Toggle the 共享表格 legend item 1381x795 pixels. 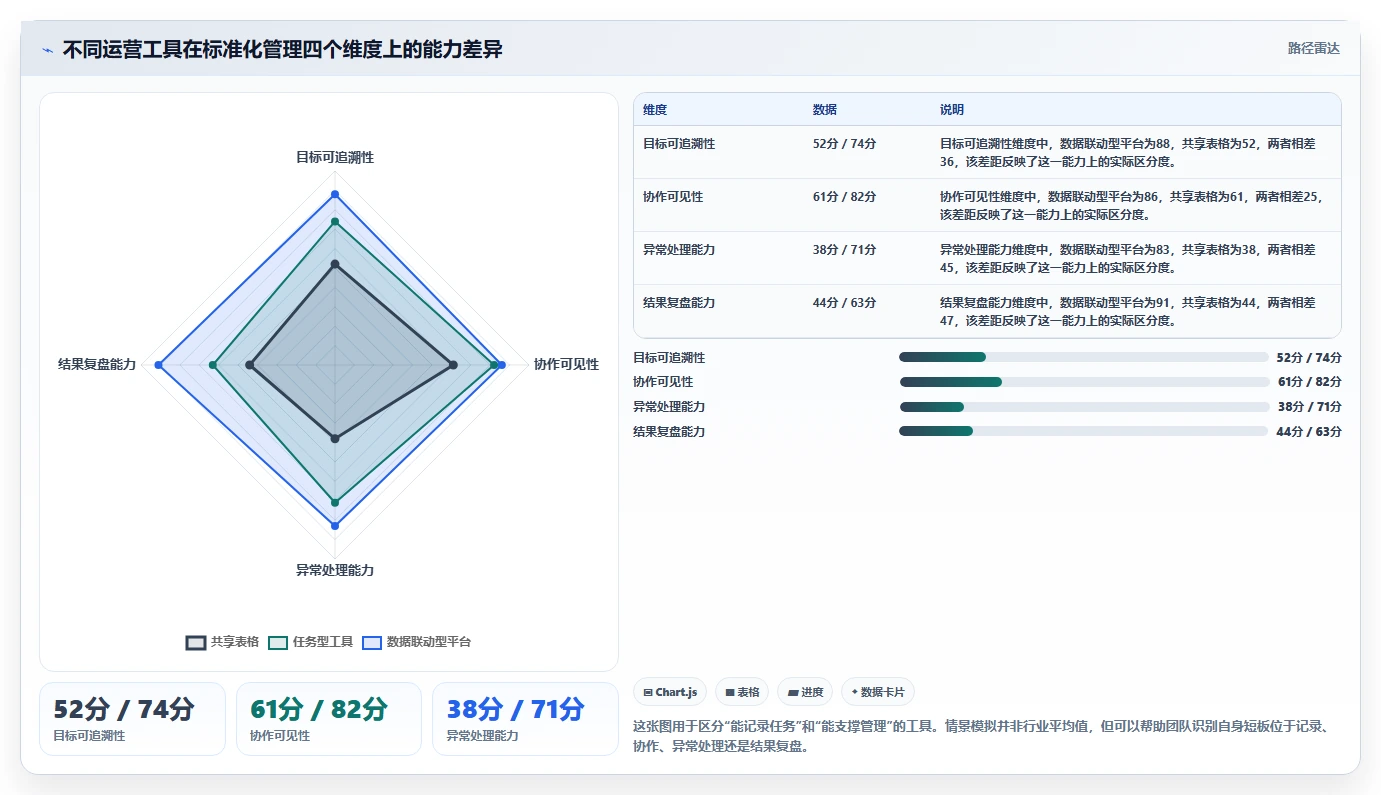click(x=223, y=642)
